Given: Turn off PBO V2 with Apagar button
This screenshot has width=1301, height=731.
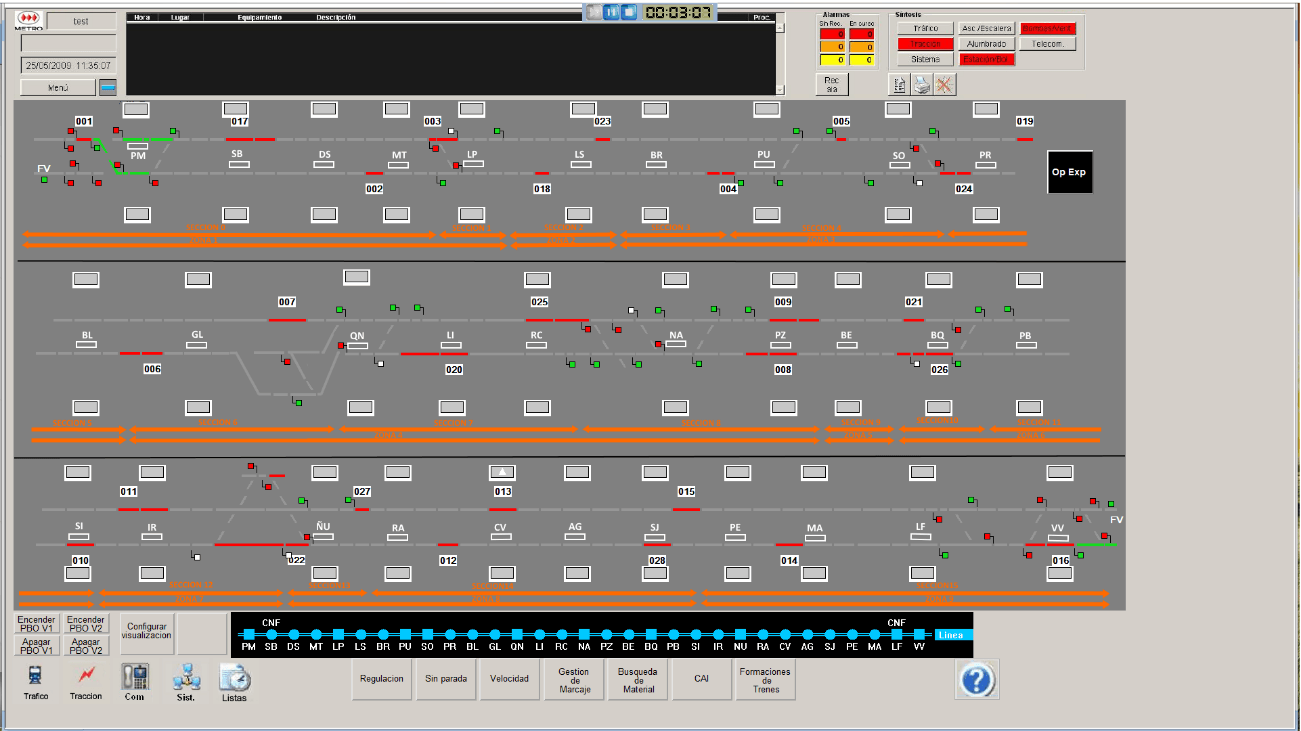Looking at the screenshot, I should click(x=86, y=645).
